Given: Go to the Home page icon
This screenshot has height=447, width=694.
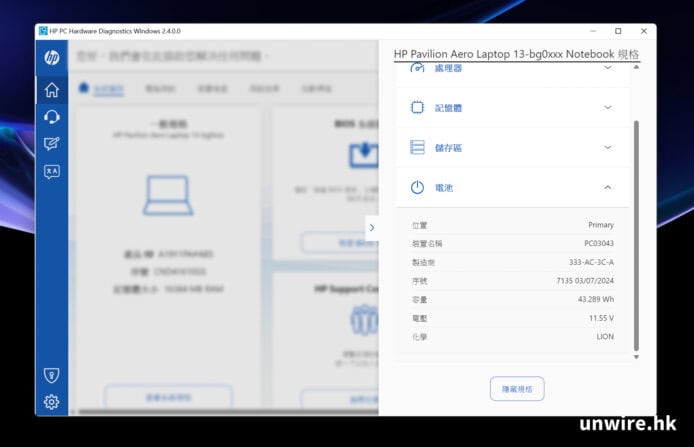Looking at the screenshot, I should pyautogui.click(x=51, y=90).
